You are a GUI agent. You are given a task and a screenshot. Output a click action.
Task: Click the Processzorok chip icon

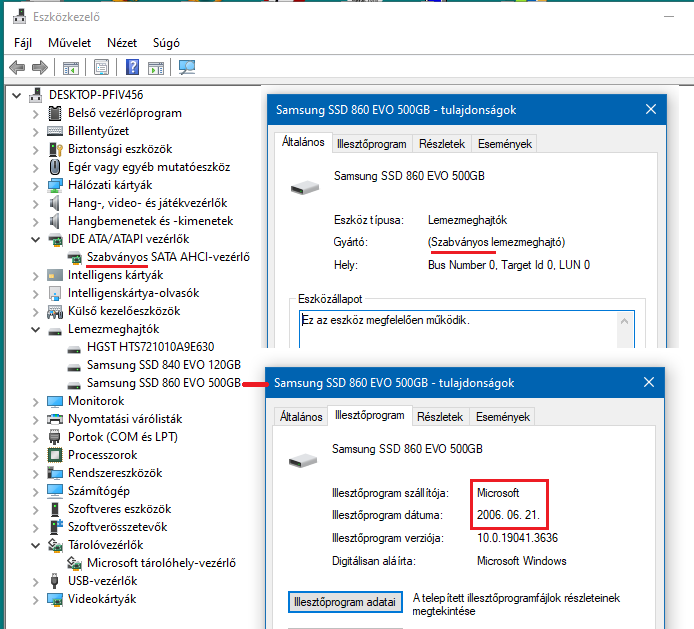click(x=55, y=455)
